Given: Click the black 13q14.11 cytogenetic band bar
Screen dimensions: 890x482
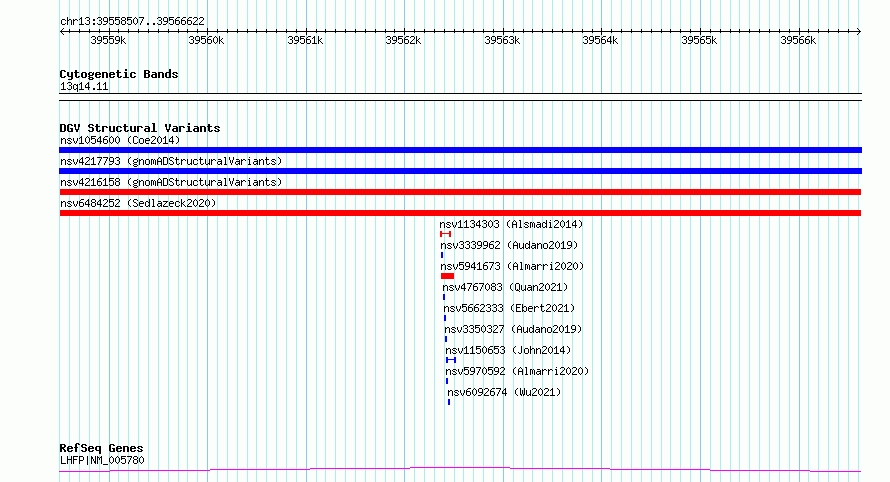Looking at the screenshot, I should point(460,97).
